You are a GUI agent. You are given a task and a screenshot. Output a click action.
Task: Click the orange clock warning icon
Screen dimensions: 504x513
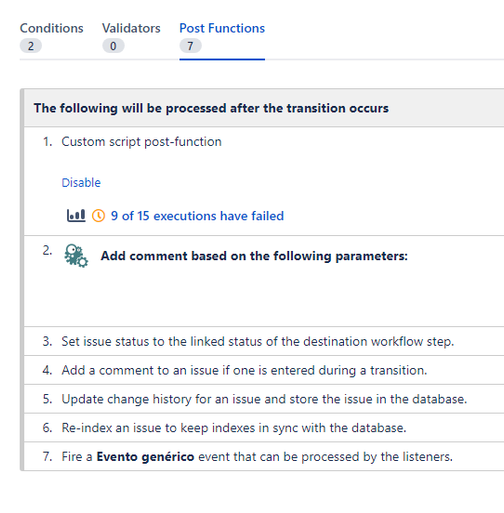98,216
